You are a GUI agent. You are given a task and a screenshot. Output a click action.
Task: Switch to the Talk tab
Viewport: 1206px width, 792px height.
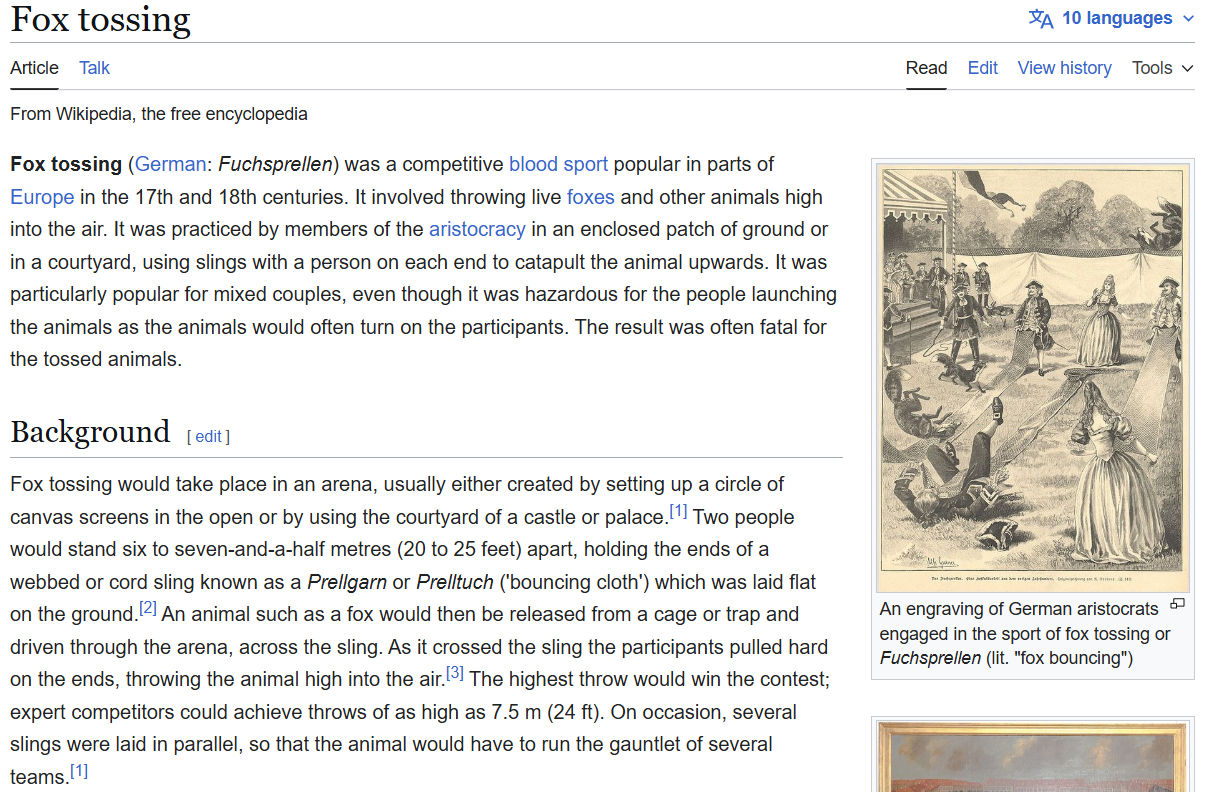(95, 68)
